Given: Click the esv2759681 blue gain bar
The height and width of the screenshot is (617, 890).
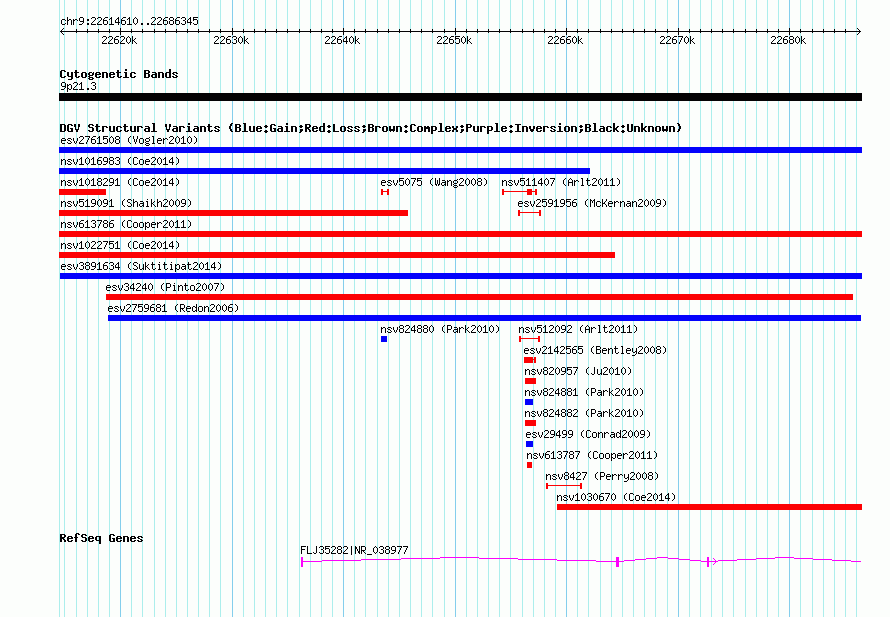Looking at the screenshot, I should (x=485, y=318).
